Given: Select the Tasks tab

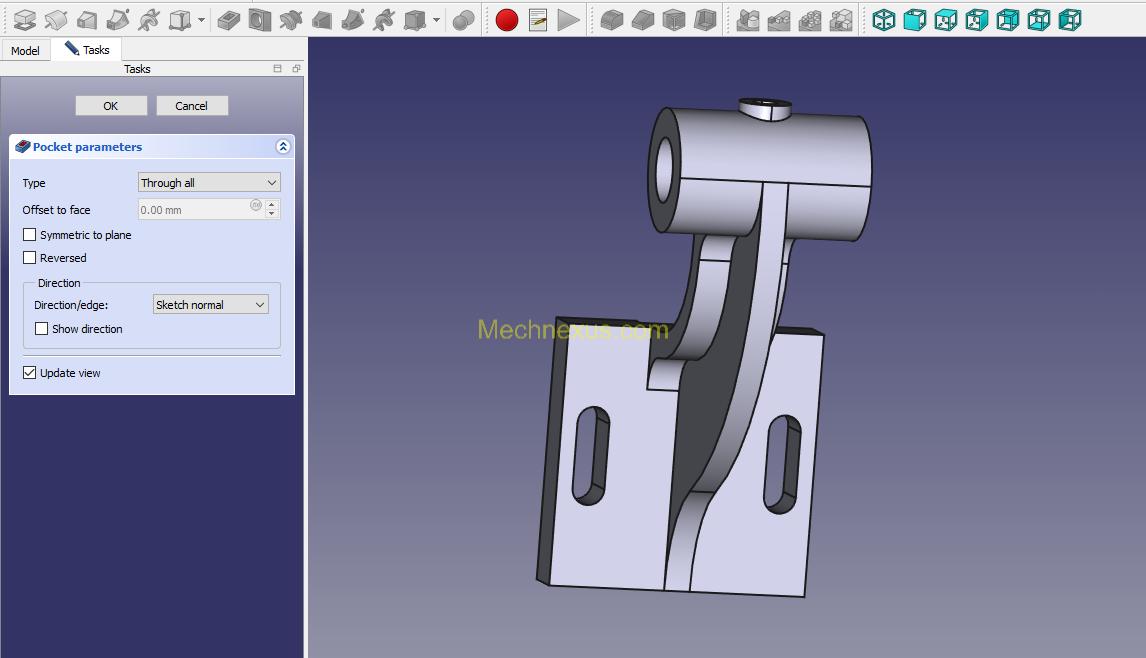Looking at the screenshot, I should [x=88, y=50].
